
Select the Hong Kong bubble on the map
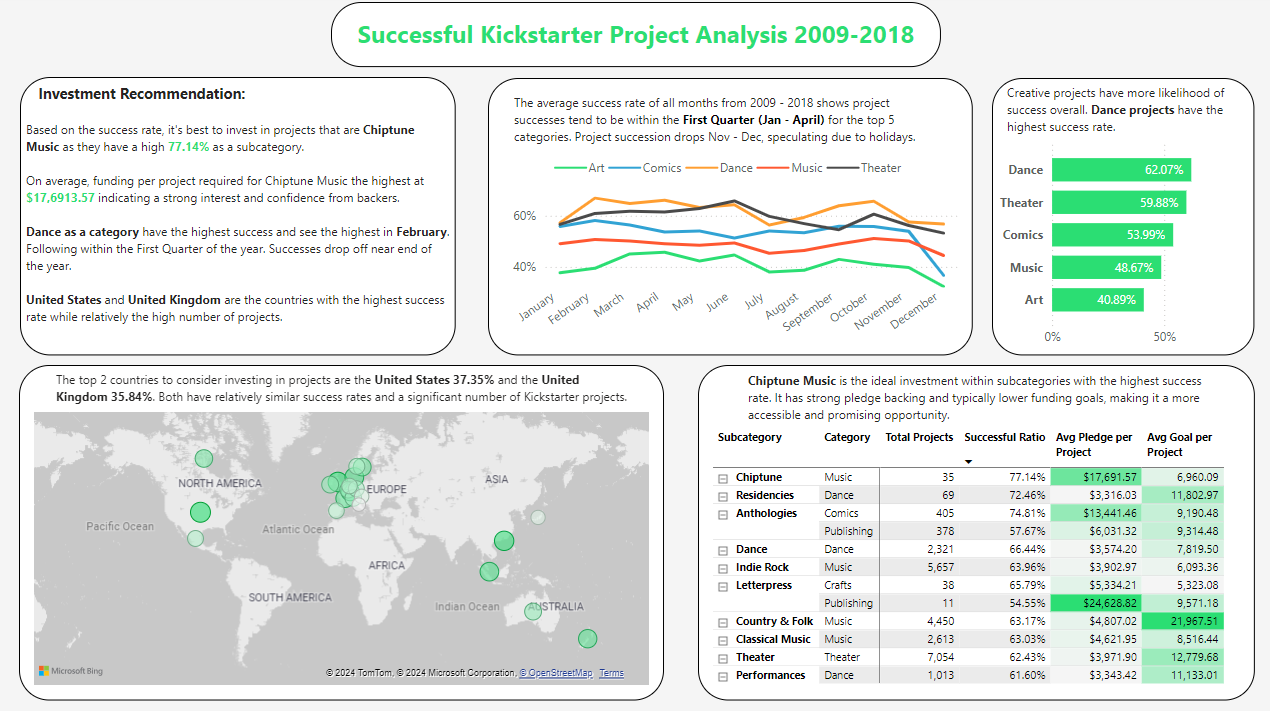tap(503, 541)
